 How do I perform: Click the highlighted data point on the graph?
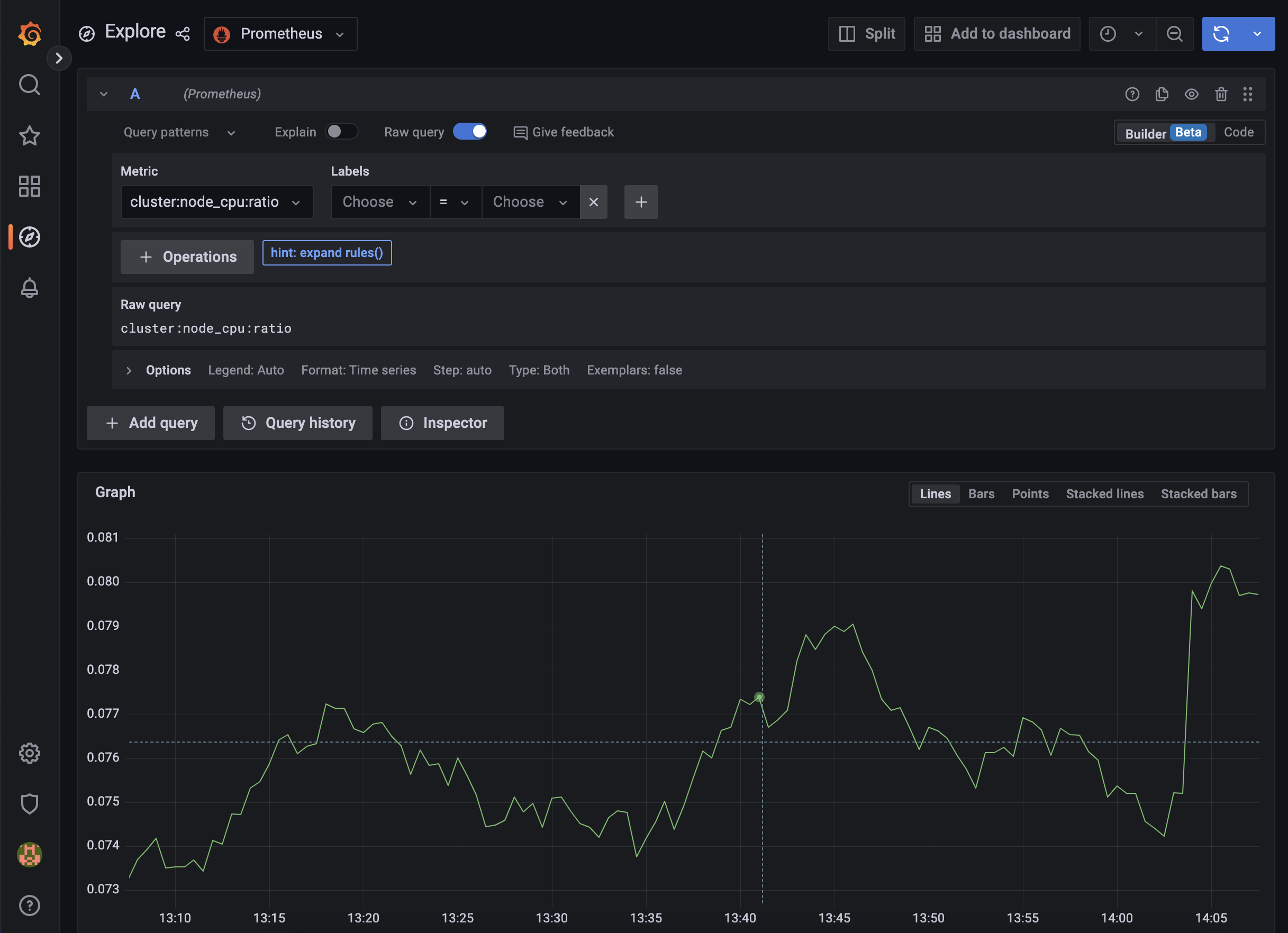[759, 697]
